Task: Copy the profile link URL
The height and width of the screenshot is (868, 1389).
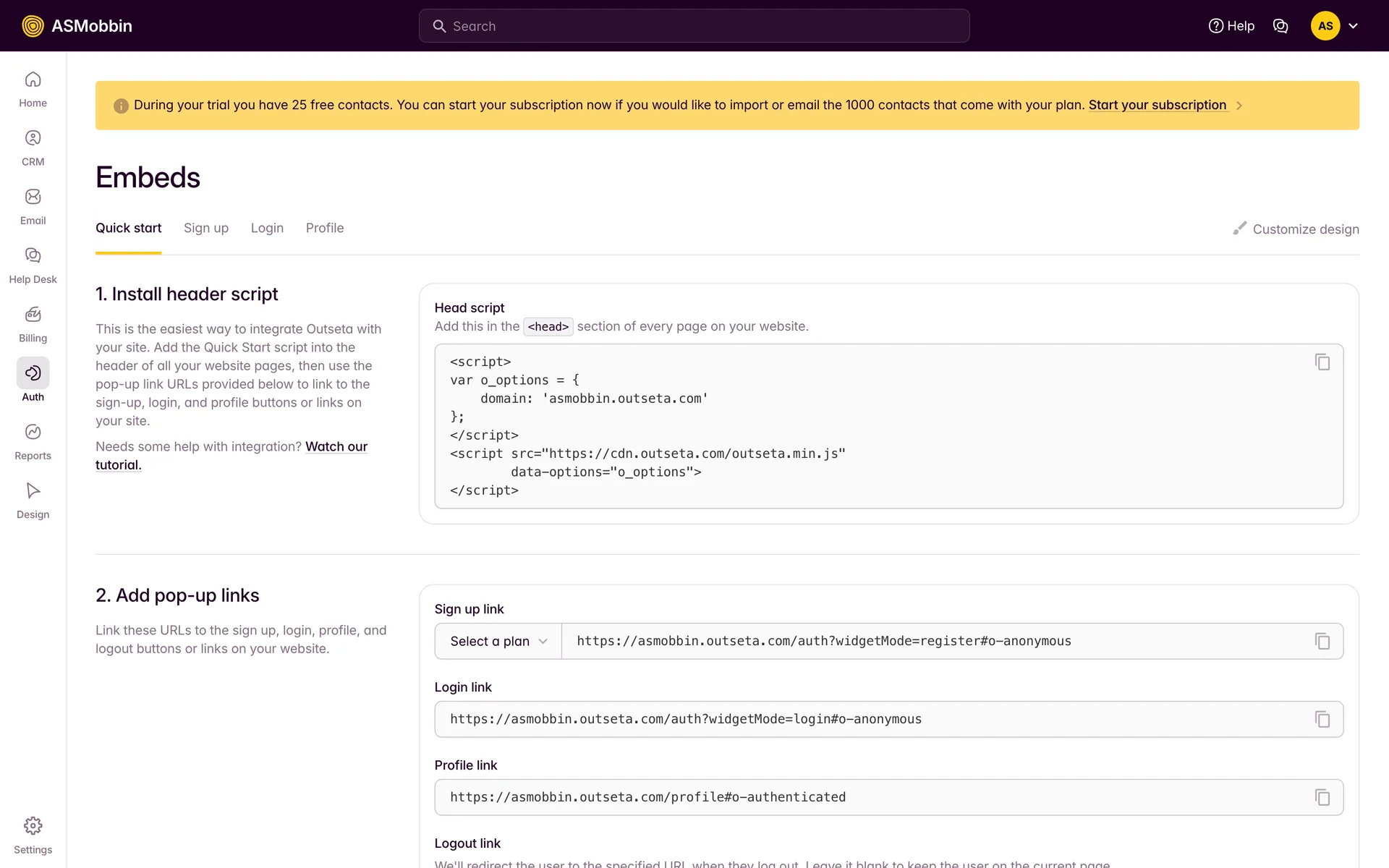Action: pos(1322,797)
